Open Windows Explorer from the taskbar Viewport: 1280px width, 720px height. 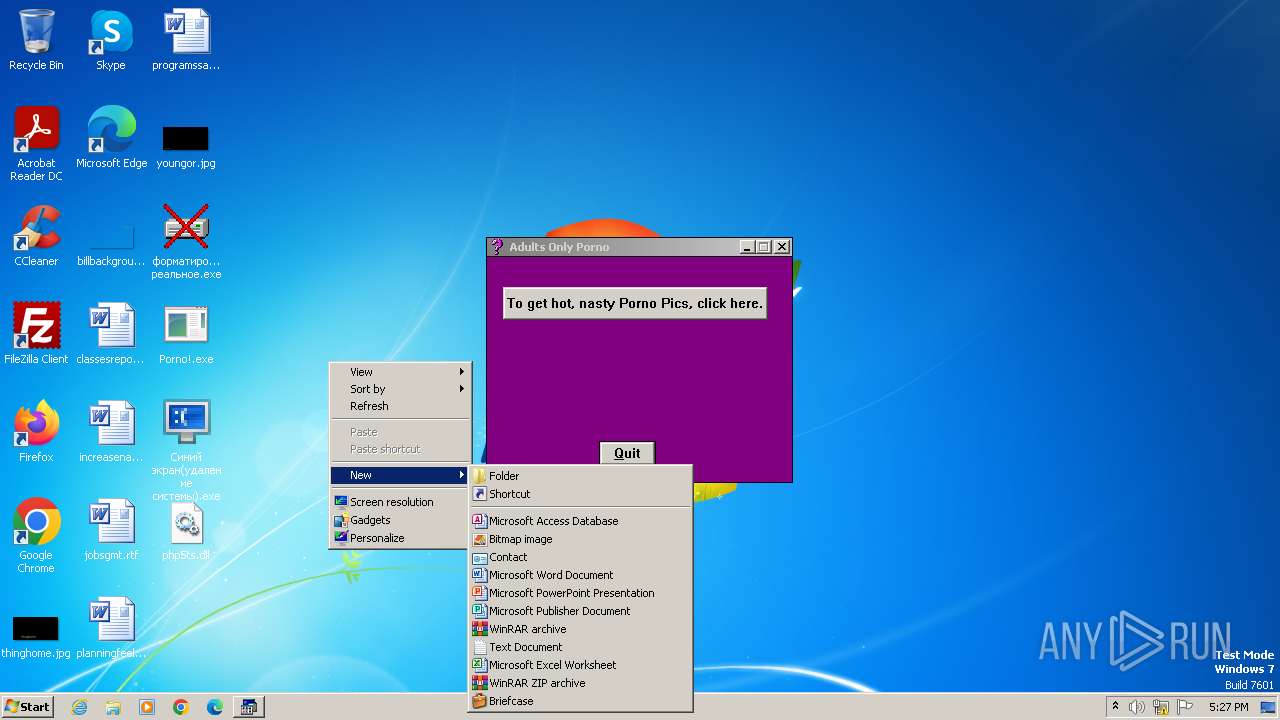(x=113, y=707)
